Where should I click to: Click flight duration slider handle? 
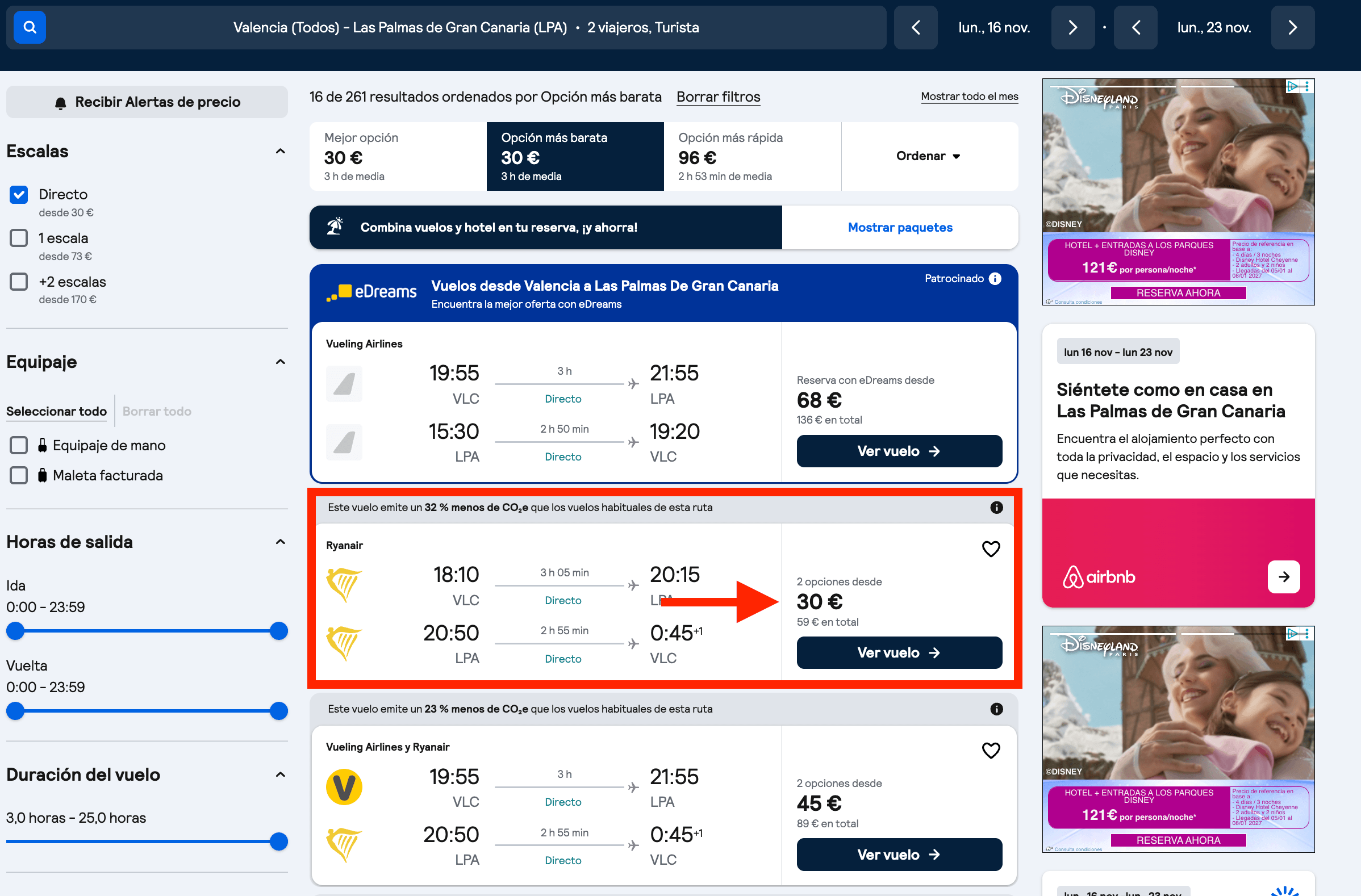[278, 841]
